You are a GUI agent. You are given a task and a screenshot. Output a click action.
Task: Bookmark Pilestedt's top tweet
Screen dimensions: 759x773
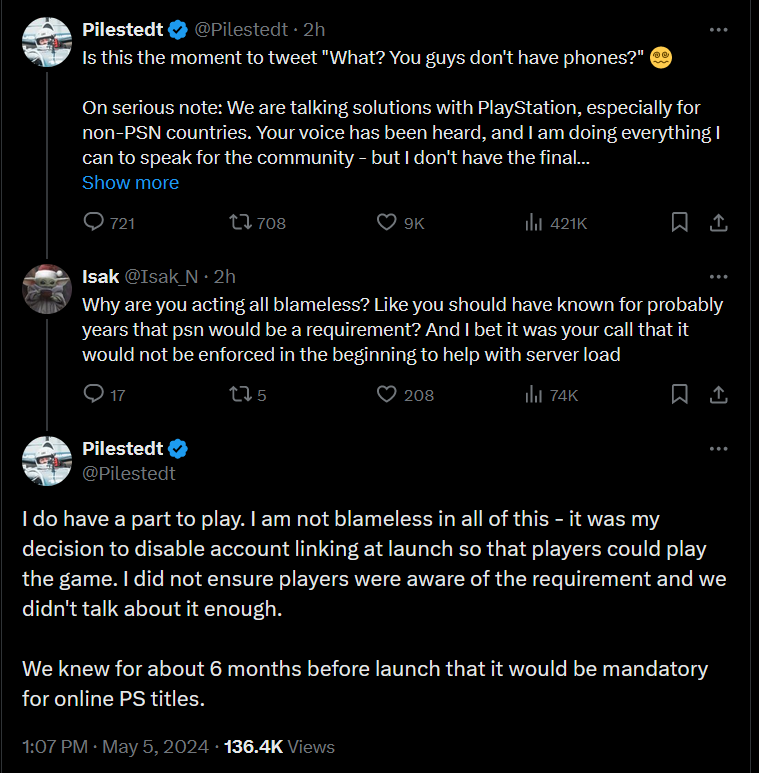[x=680, y=223]
